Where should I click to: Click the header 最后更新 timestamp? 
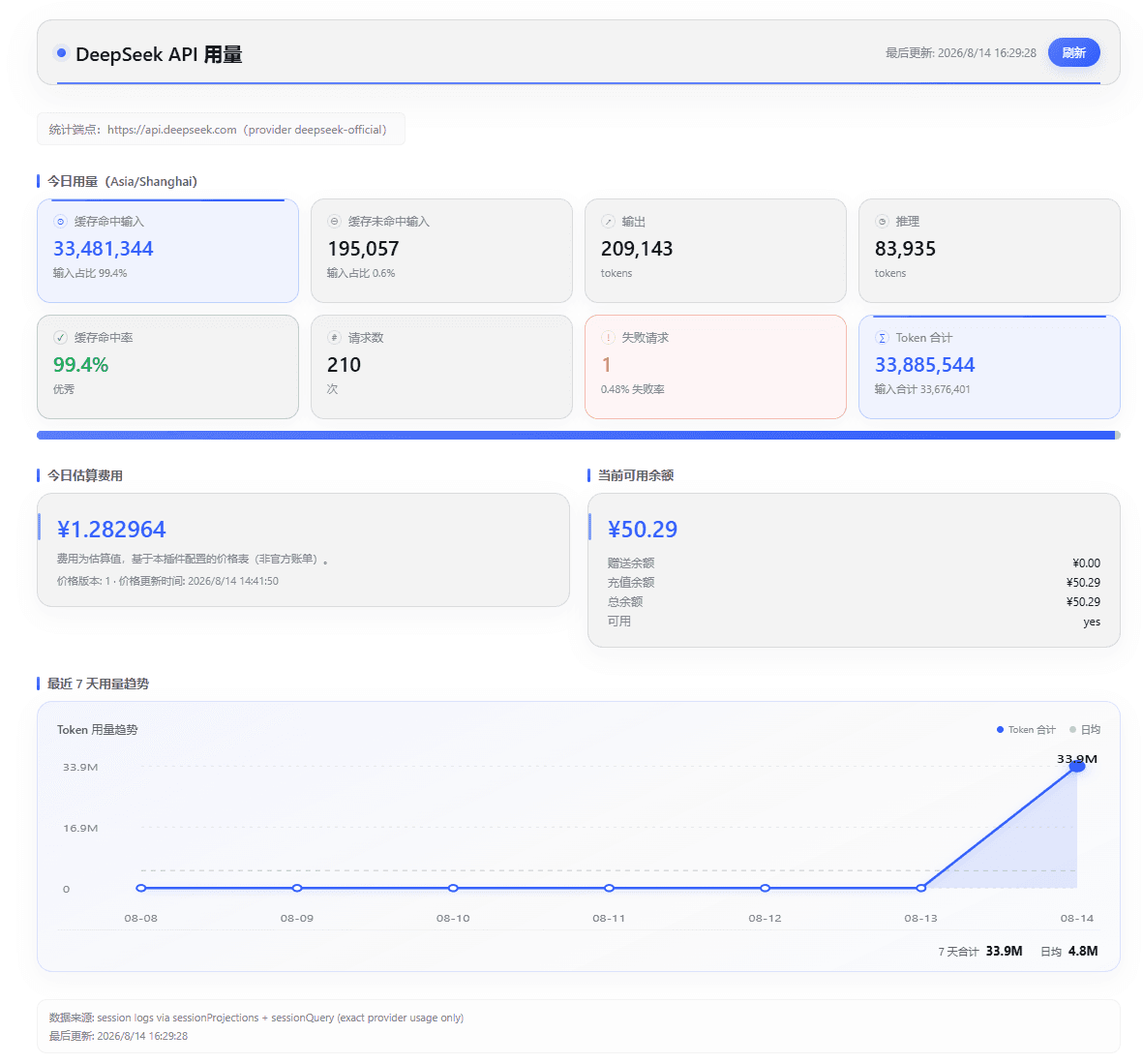[961, 52]
